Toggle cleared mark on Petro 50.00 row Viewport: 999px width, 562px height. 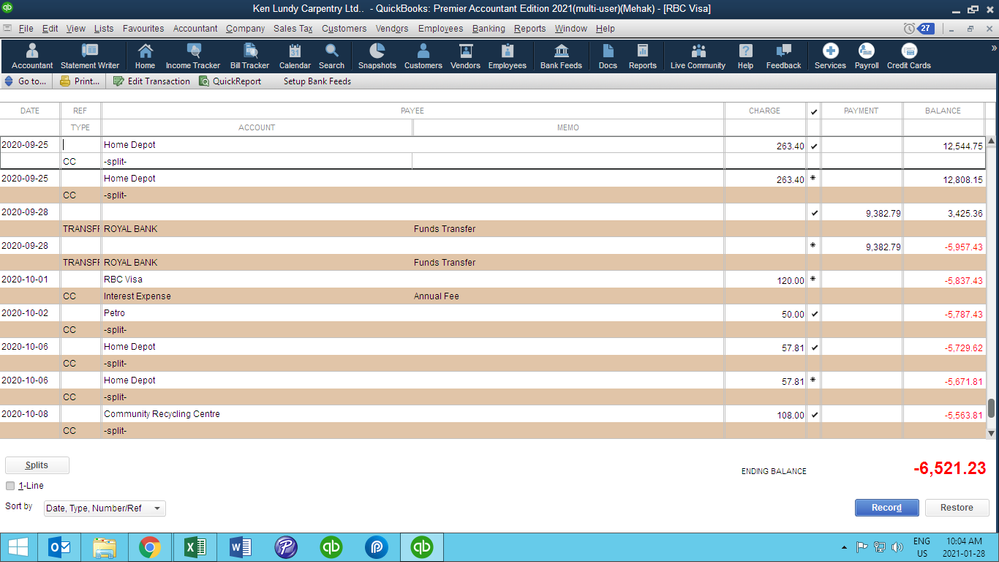click(x=814, y=313)
